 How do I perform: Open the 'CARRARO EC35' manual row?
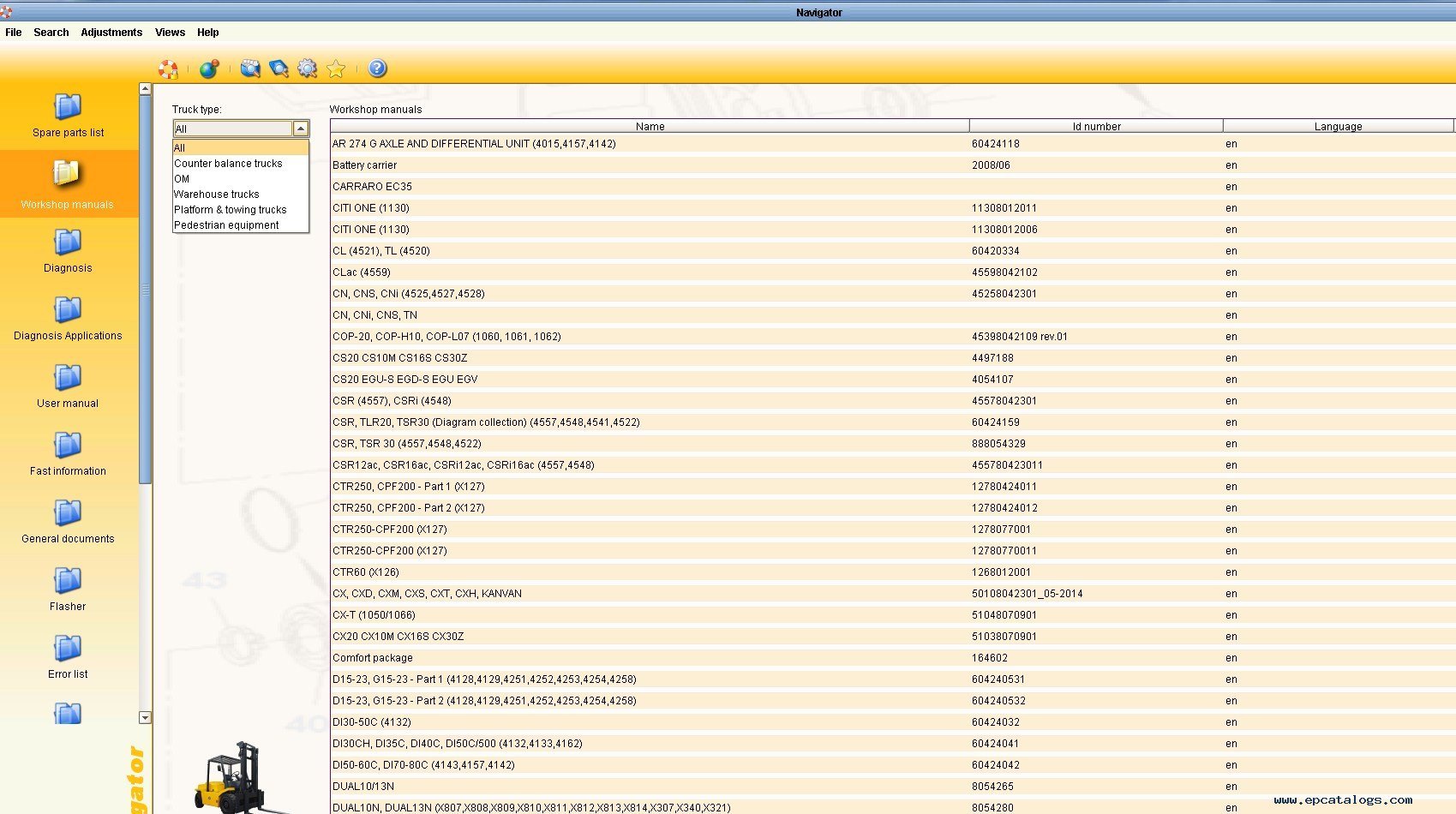tap(892, 187)
